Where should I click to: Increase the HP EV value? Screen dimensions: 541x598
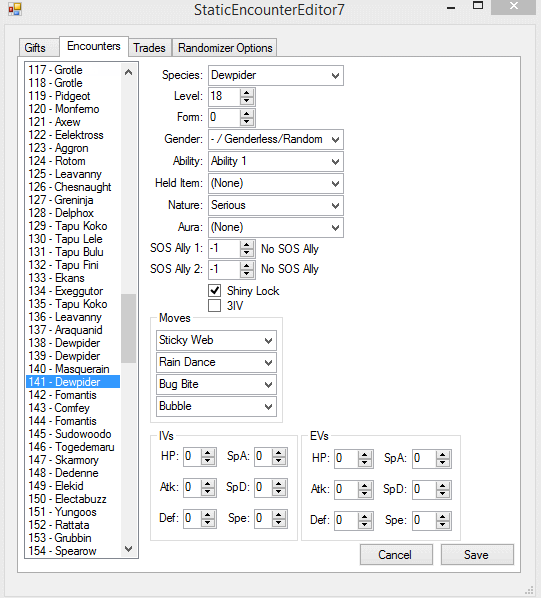365,455
